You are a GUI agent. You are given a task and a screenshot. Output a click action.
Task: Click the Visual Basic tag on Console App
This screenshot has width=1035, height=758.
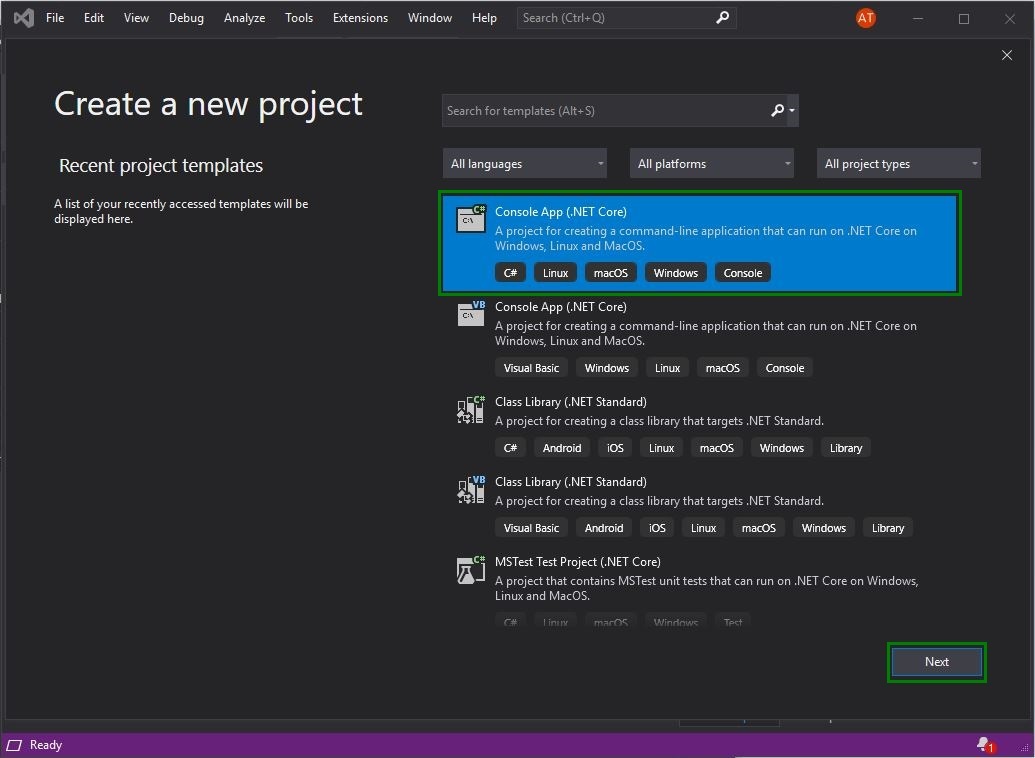pyautogui.click(x=531, y=368)
